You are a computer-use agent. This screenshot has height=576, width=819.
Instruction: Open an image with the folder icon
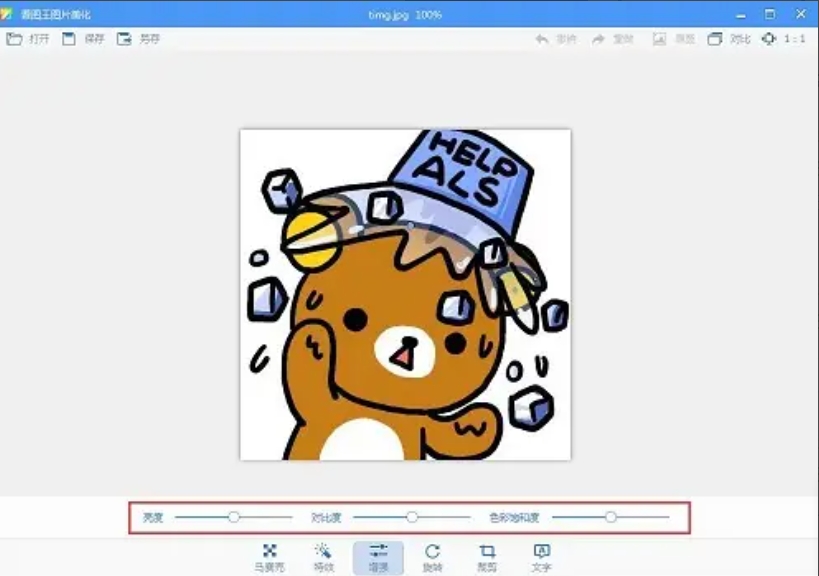(14, 40)
